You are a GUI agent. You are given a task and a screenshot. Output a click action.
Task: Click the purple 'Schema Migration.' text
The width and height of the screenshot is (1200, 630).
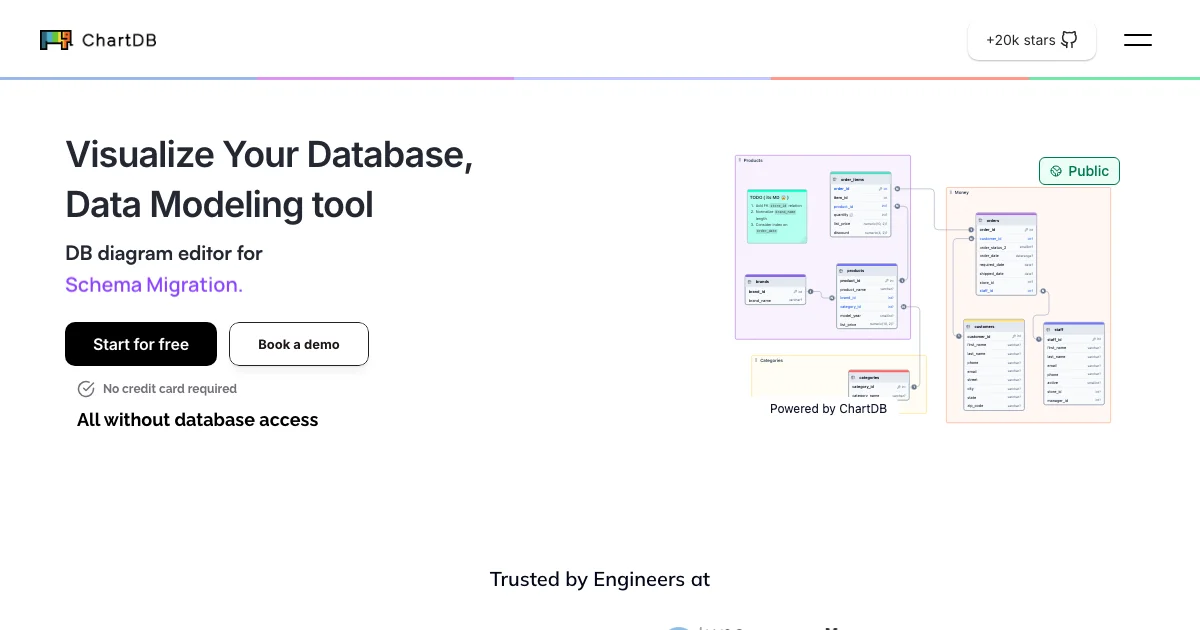pyautogui.click(x=154, y=285)
